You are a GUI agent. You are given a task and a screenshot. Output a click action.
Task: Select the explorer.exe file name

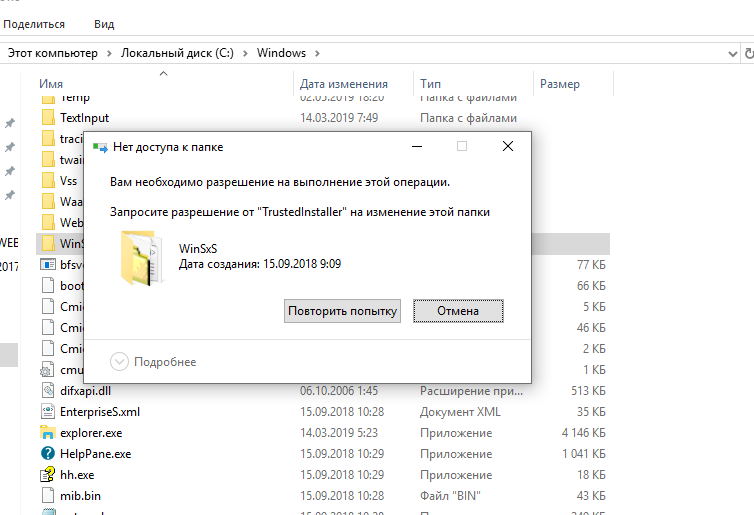tap(91, 433)
